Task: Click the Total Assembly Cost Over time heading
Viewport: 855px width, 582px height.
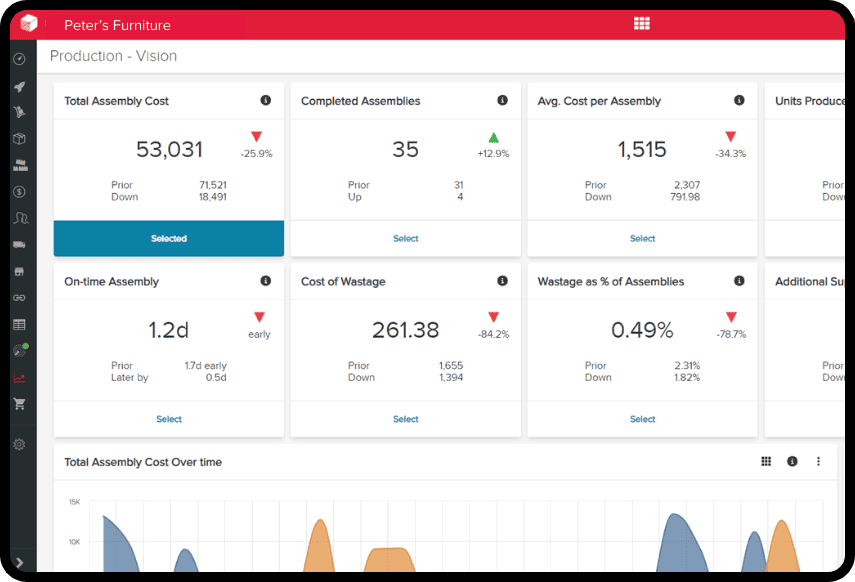Action: [x=143, y=462]
